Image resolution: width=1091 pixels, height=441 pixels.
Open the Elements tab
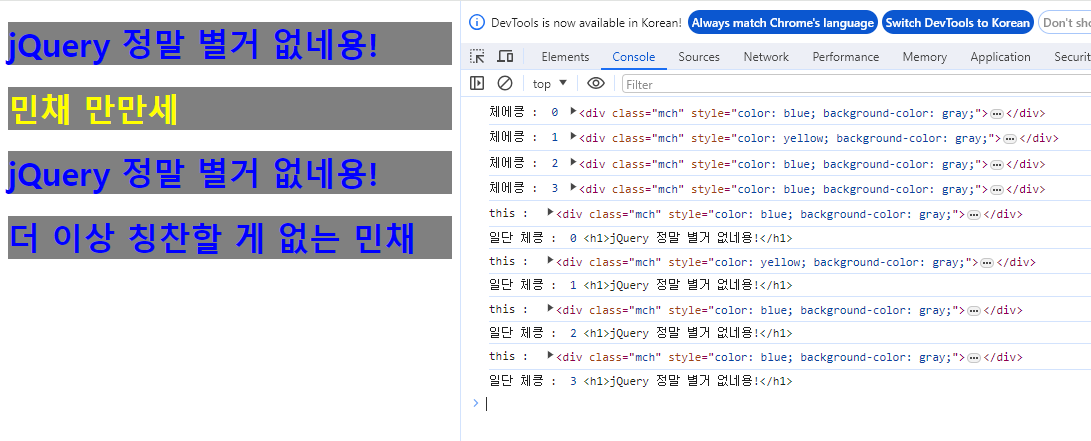pos(565,57)
